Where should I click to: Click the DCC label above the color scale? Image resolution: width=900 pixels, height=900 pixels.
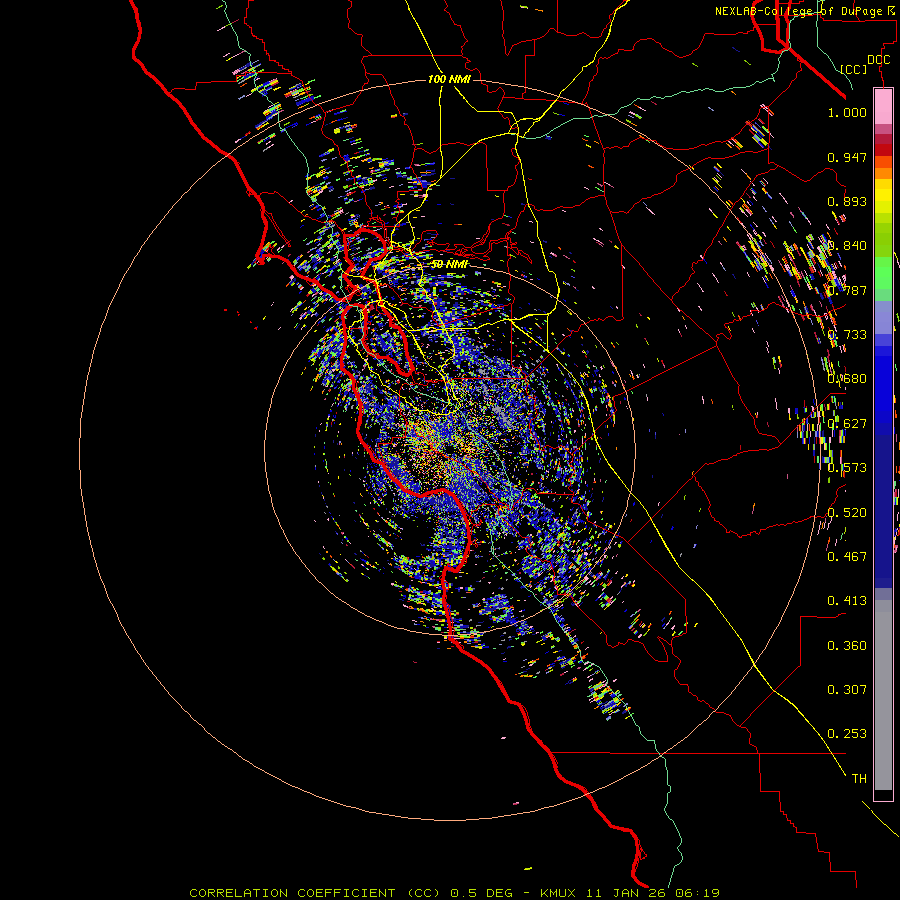tap(878, 60)
